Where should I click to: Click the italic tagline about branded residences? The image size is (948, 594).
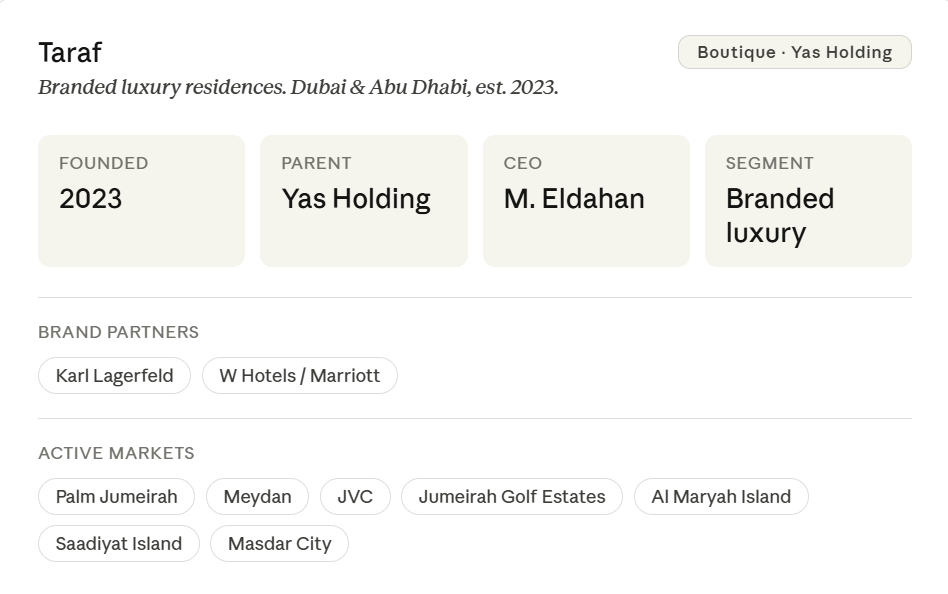[298, 87]
